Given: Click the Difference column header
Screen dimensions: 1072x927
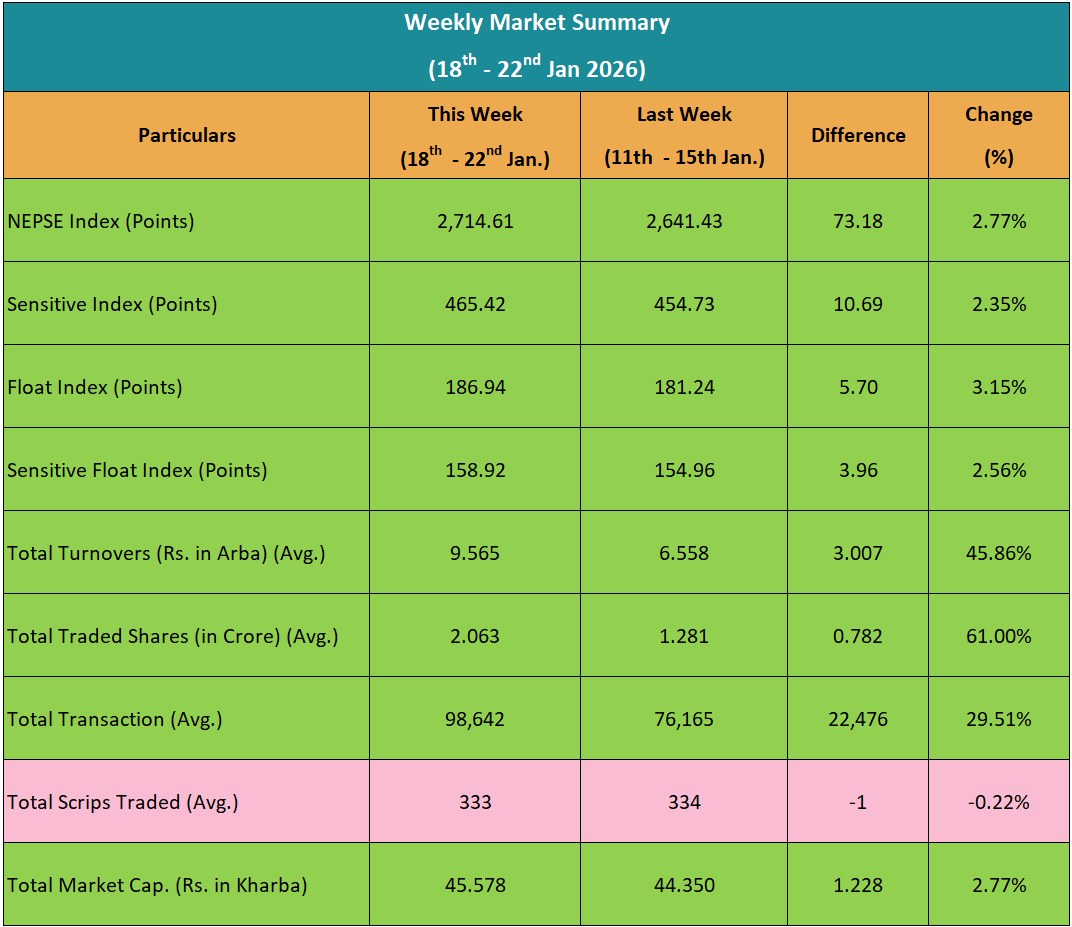Looking at the screenshot, I should pos(858,135).
